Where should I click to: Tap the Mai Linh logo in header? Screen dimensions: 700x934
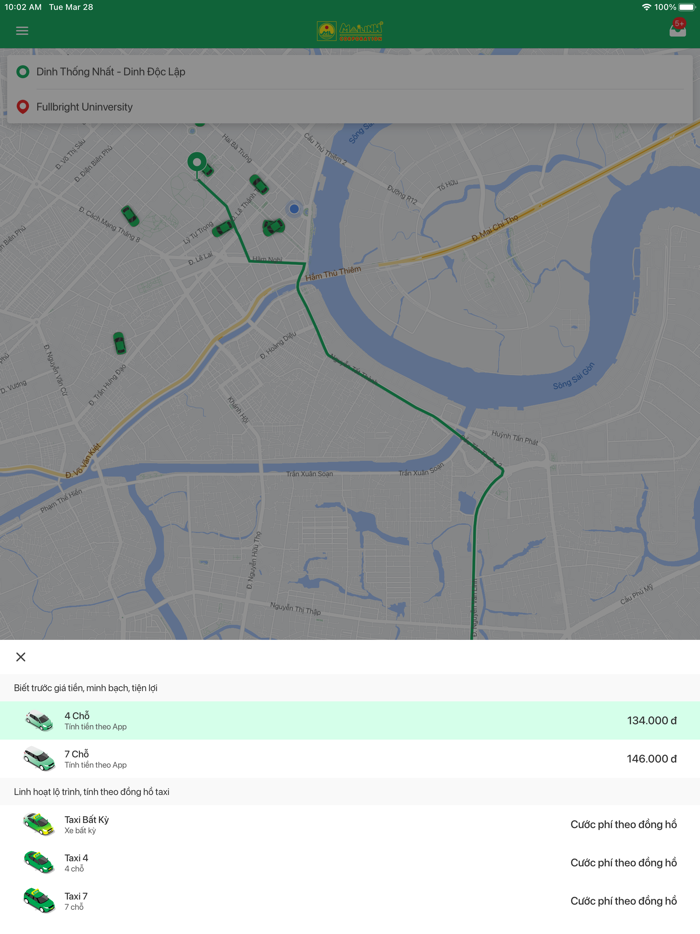click(350, 31)
